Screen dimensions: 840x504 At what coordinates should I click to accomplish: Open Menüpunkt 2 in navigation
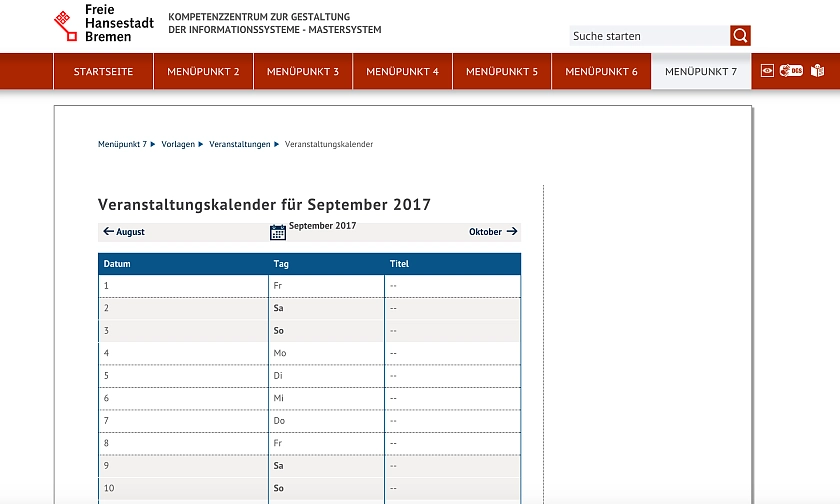[203, 71]
